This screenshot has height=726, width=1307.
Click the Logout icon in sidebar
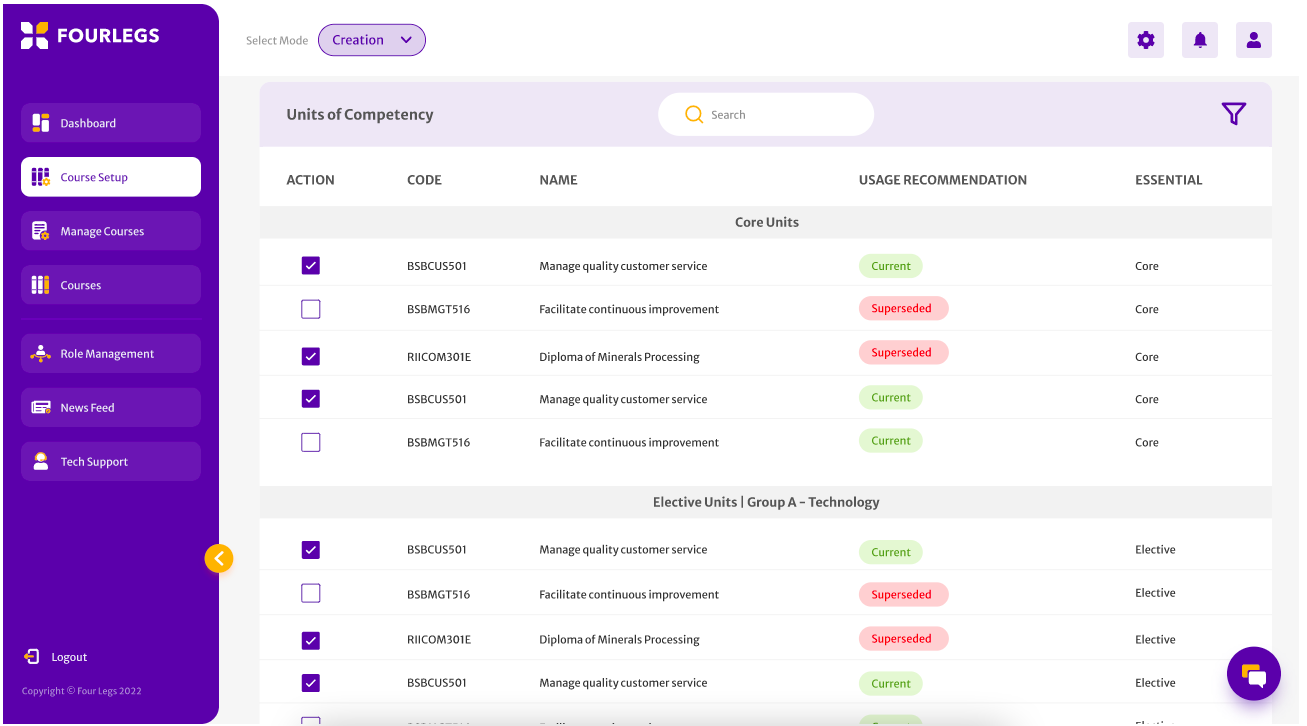click(x=32, y=657)
